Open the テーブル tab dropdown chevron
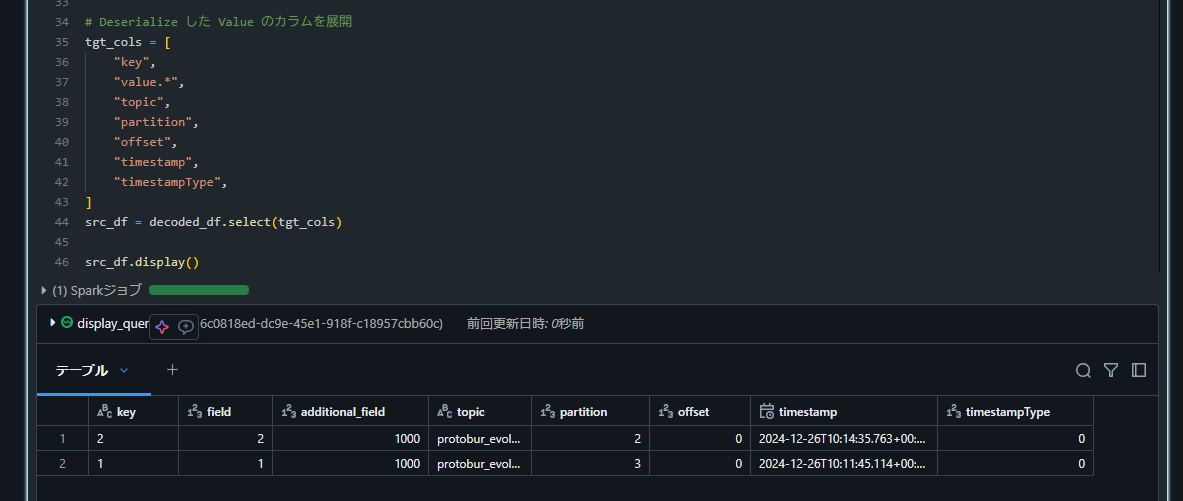 point(124,370)
